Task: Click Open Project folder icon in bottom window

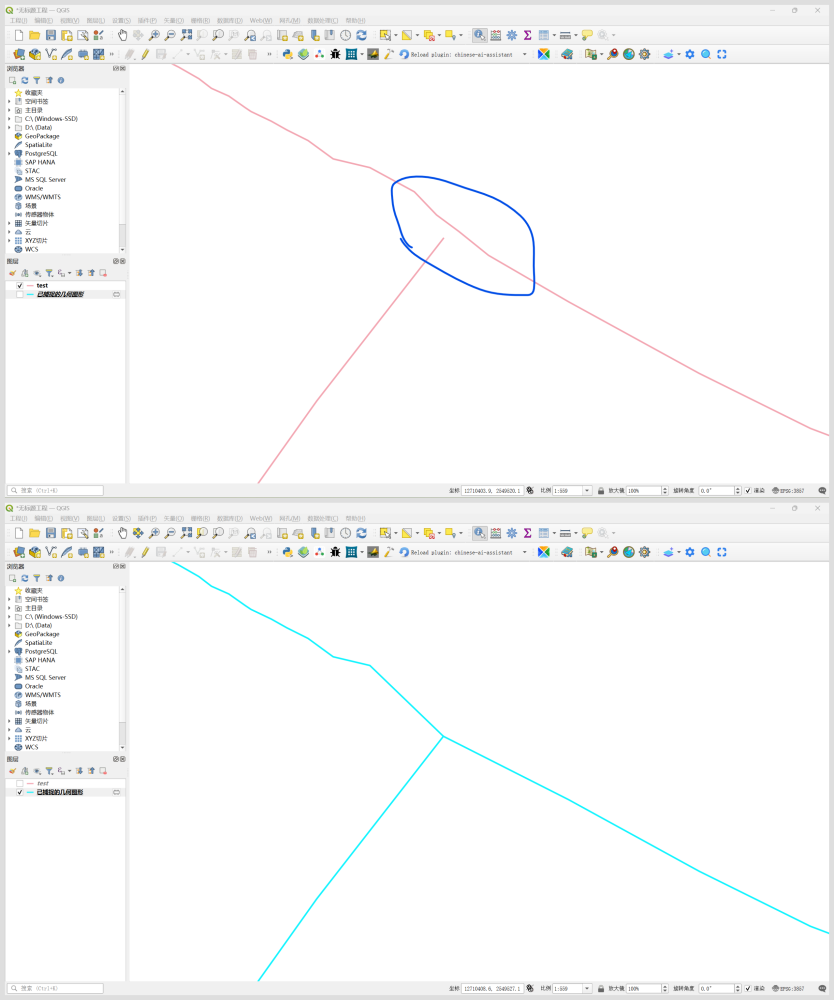Action: click(x=34, y=533)
